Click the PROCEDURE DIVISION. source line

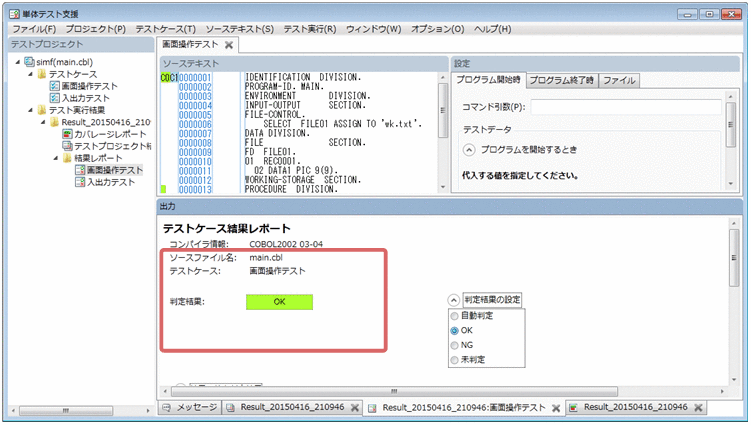point(291,189)
